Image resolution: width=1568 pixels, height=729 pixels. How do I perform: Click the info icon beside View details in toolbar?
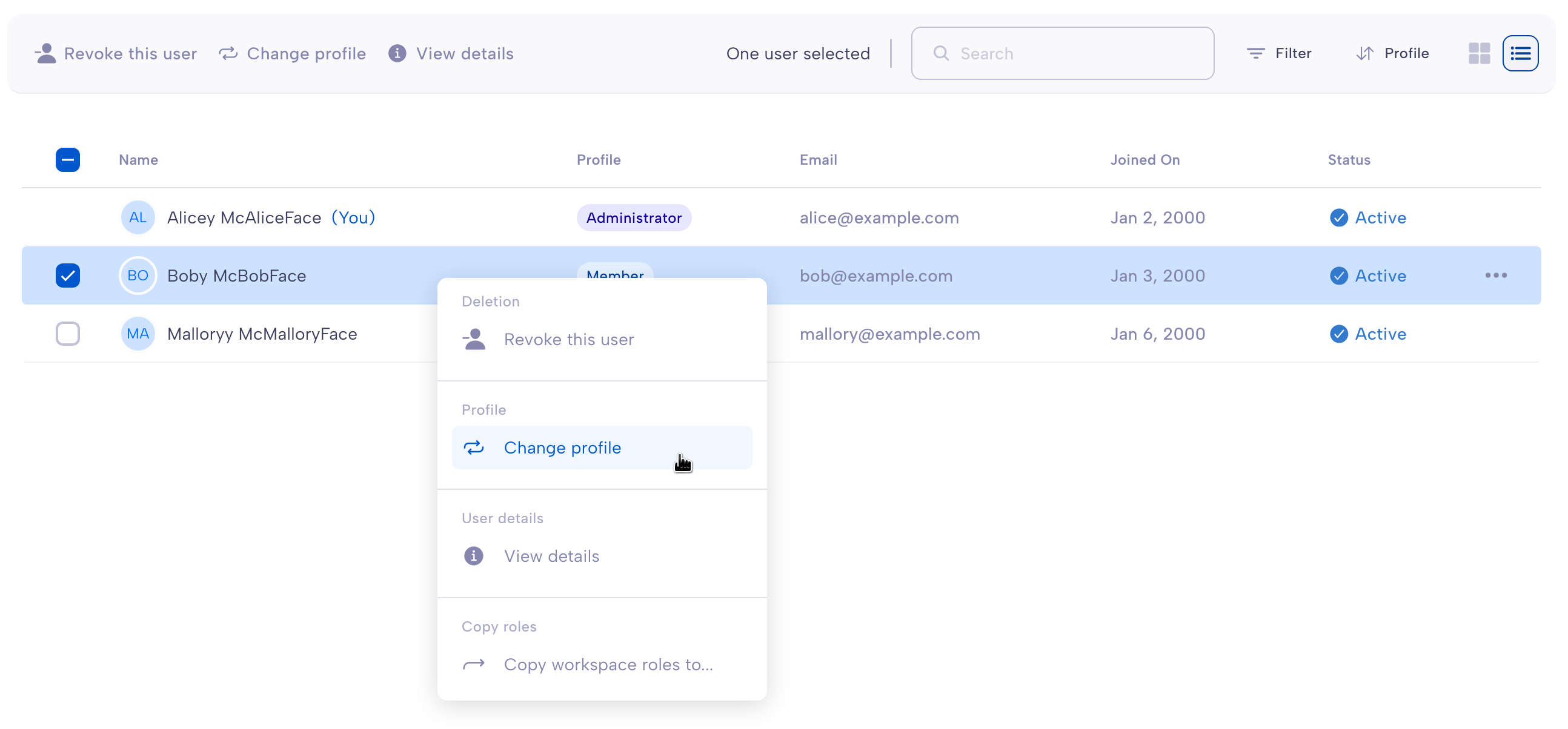397,53
